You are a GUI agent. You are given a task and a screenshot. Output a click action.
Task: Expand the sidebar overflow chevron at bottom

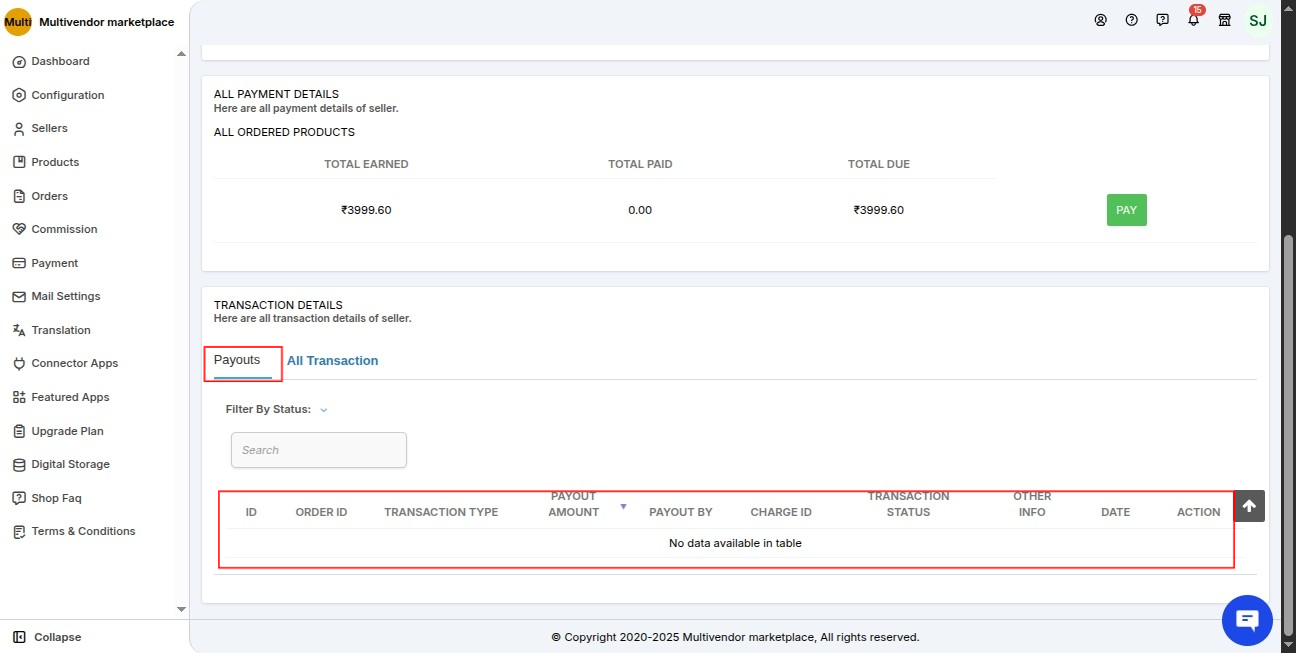(x=181, y=608)
